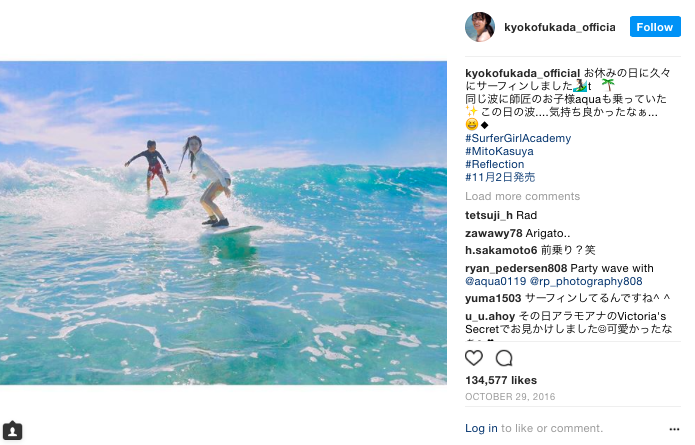Open the #SurferGirlAcademy hashtag
This screenshot has height=445, width=695.
[518, 138]
